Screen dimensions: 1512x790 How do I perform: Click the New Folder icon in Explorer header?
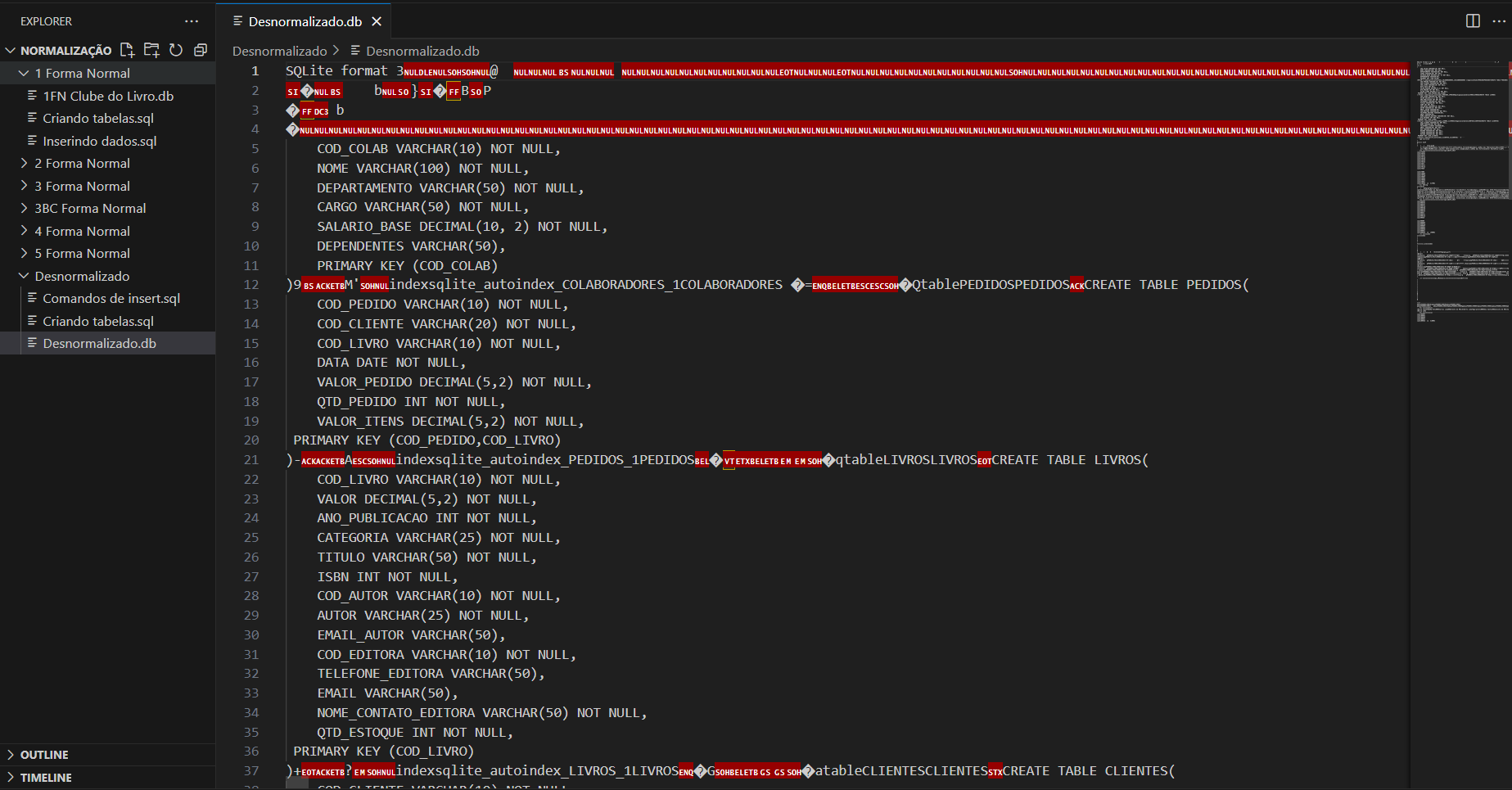151,50
